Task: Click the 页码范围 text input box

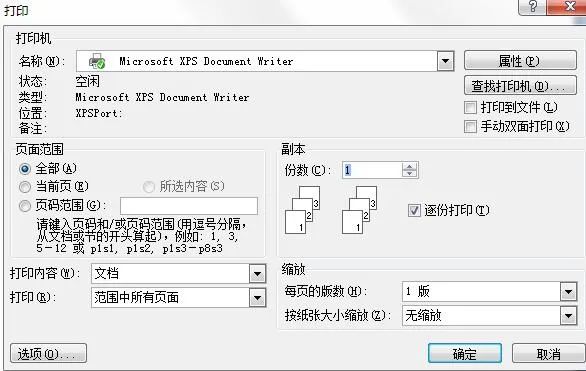Action: (x=189, y=206)
